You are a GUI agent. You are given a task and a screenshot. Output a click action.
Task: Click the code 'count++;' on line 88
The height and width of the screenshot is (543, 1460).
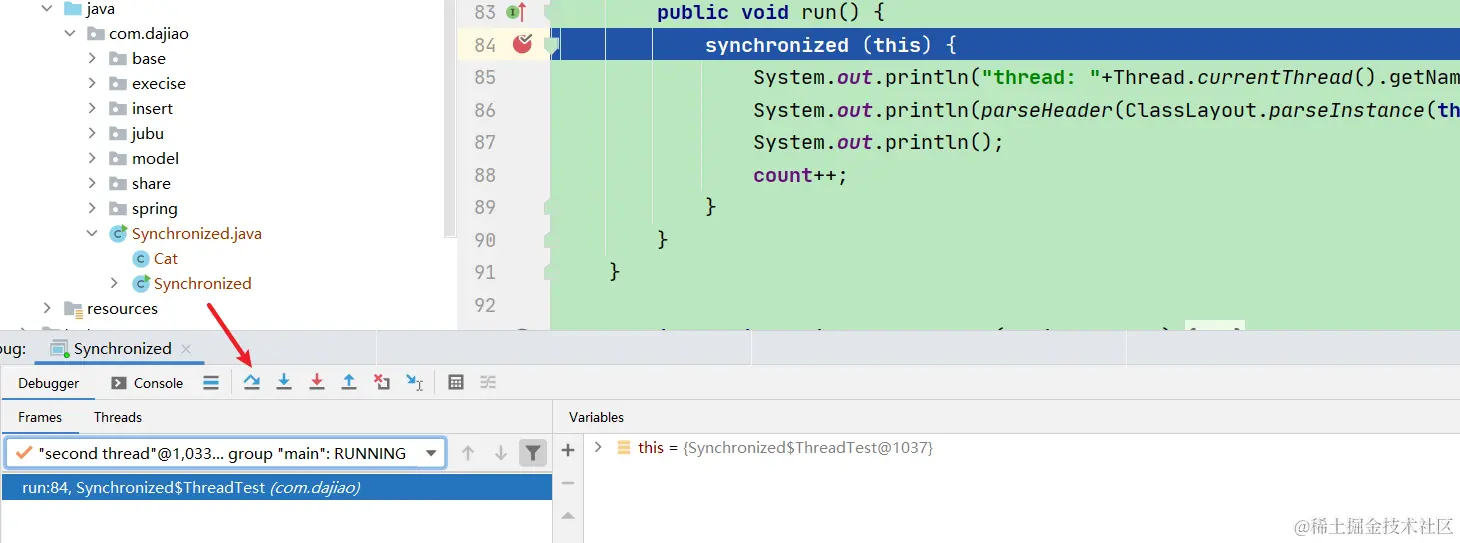pos(800,175)
